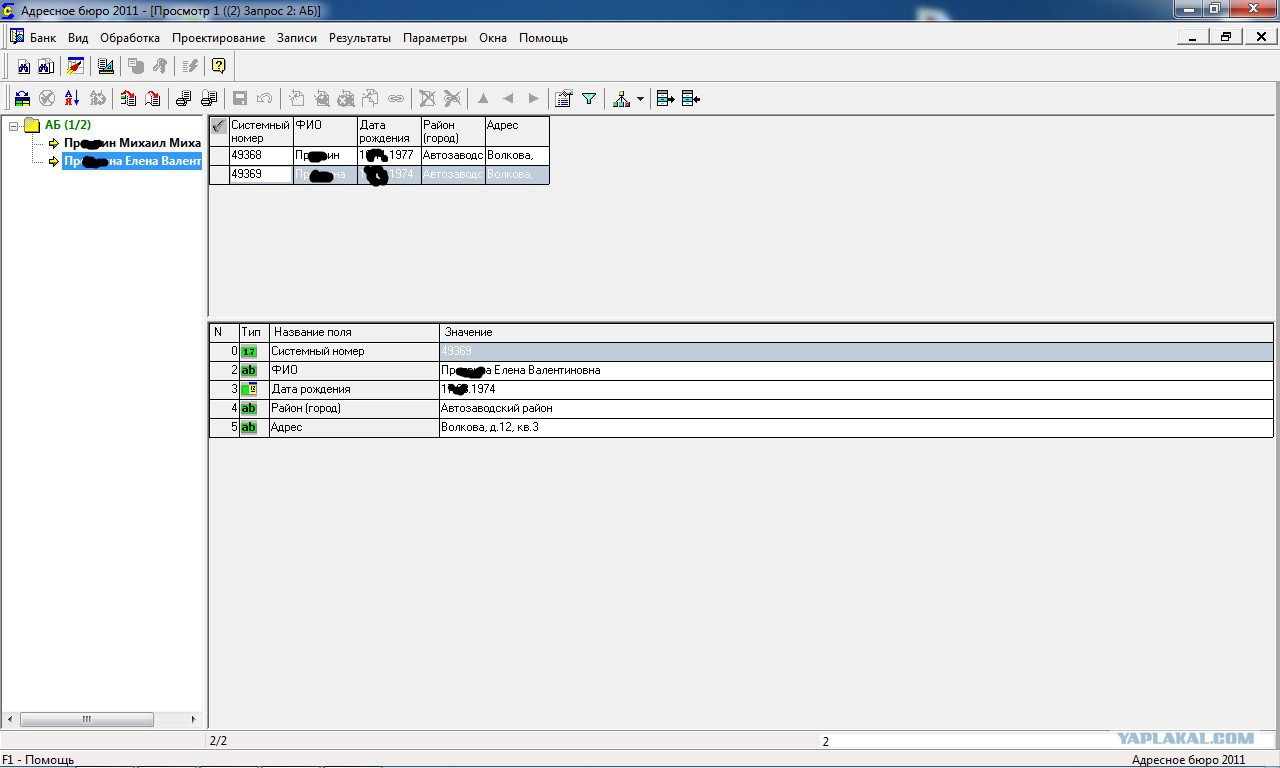
Task: Open the Результаты menu
Action: coord(360,38)
